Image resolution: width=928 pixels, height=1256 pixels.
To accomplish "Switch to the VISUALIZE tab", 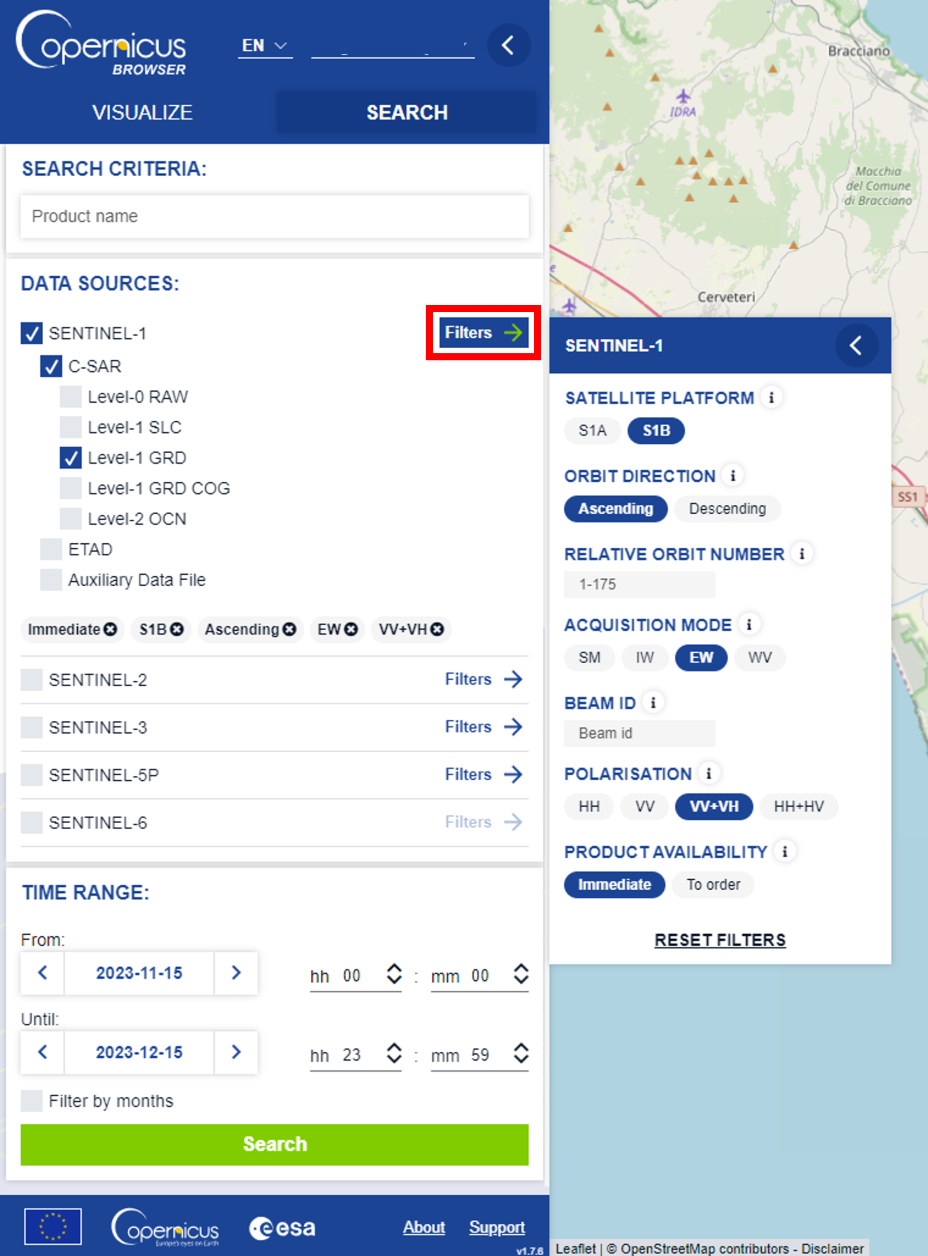I will coord(142,113).
